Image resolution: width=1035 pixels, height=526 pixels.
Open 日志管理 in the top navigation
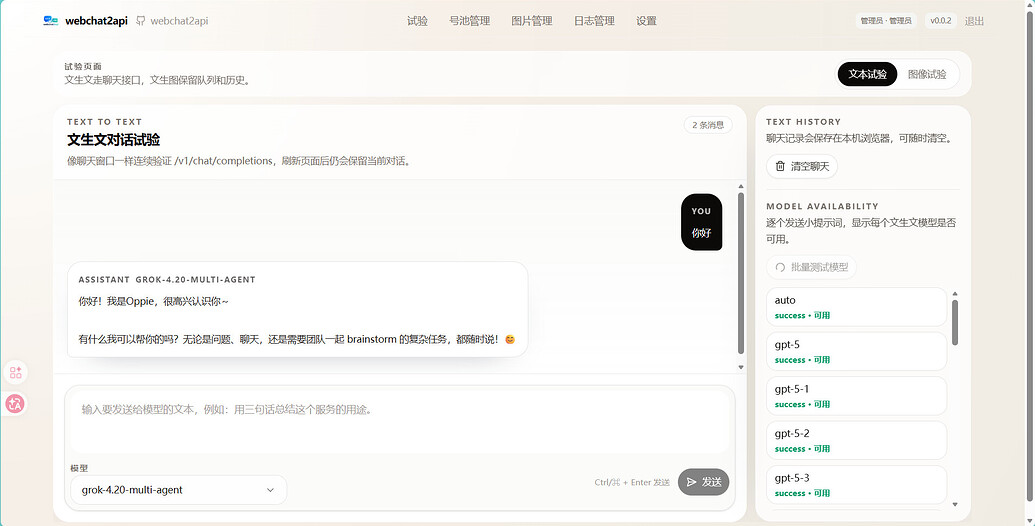pos(594,21)
